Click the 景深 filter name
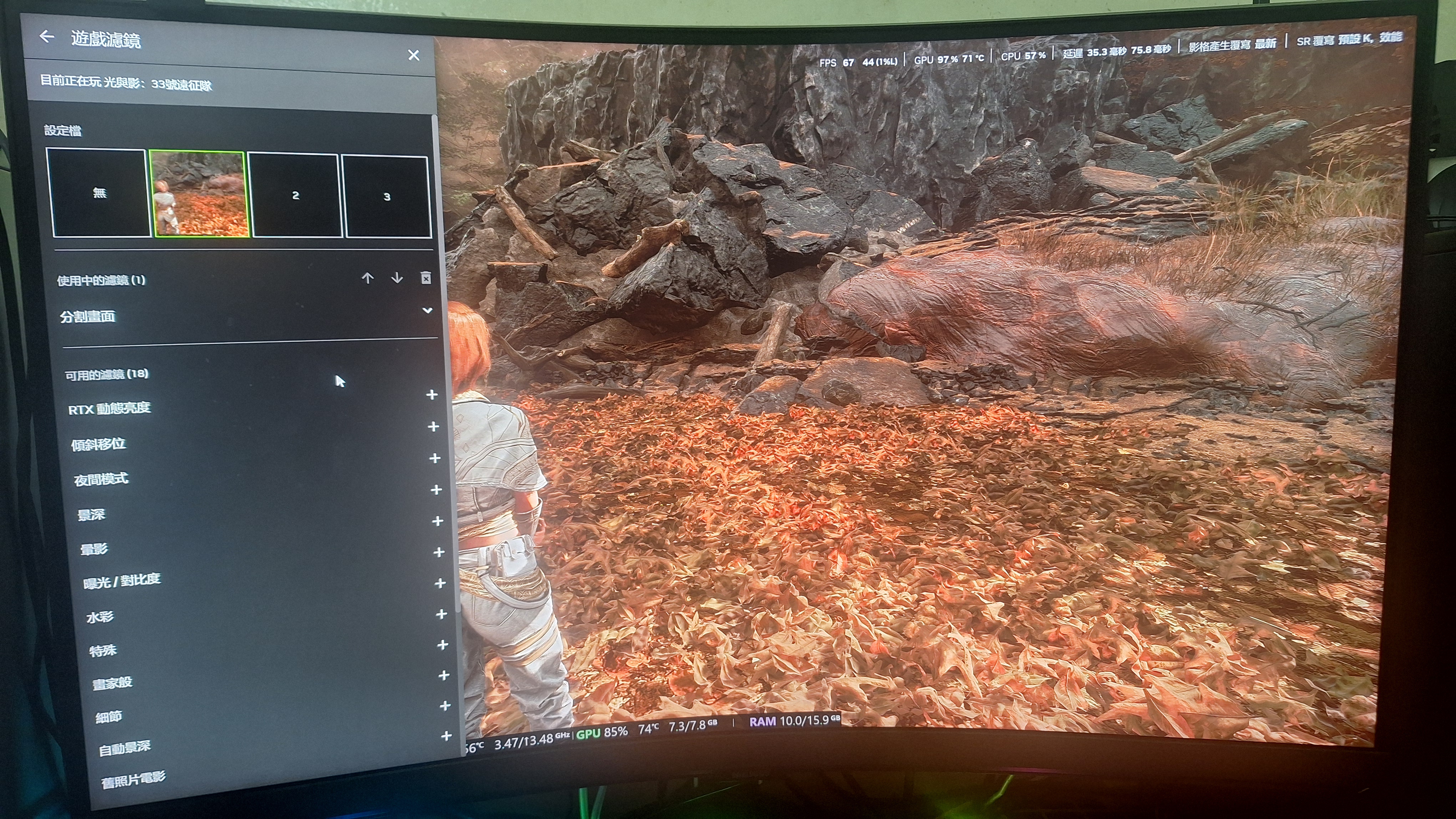Image resolution: width=1456 pixels, height=819 pixels. (x=91, y=515)
